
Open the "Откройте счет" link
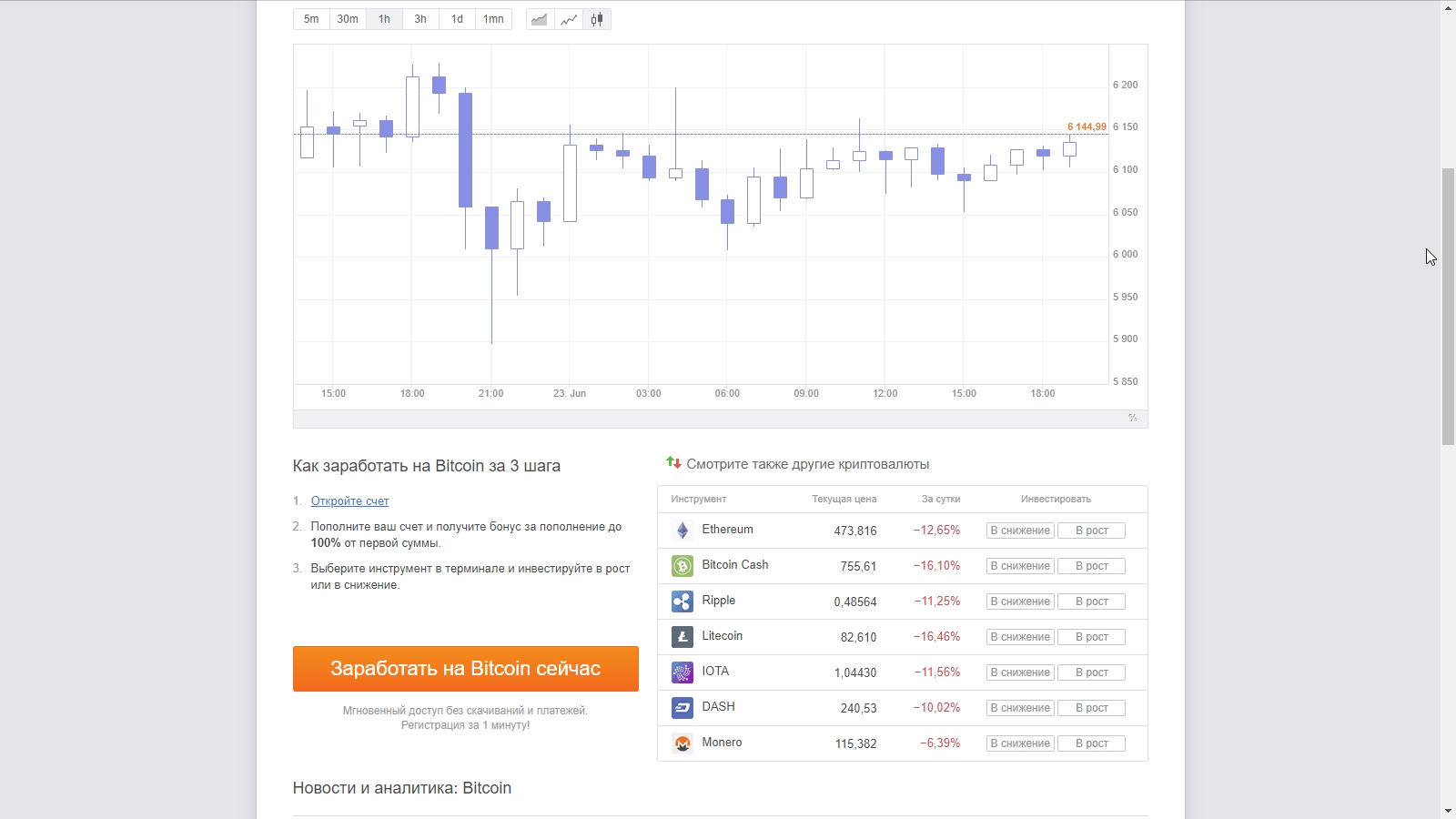click(349, 501)
